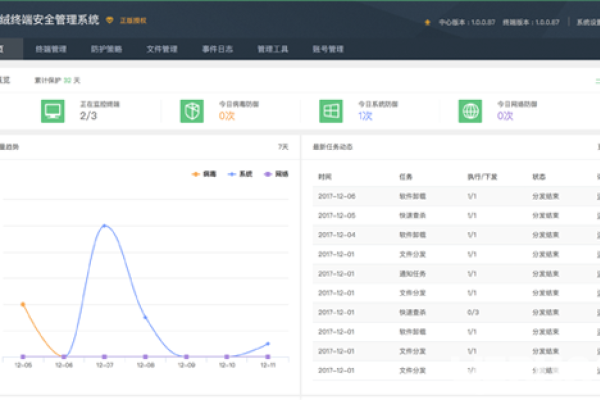Click the 通知任务 task cell

click(x=412, y=274)
